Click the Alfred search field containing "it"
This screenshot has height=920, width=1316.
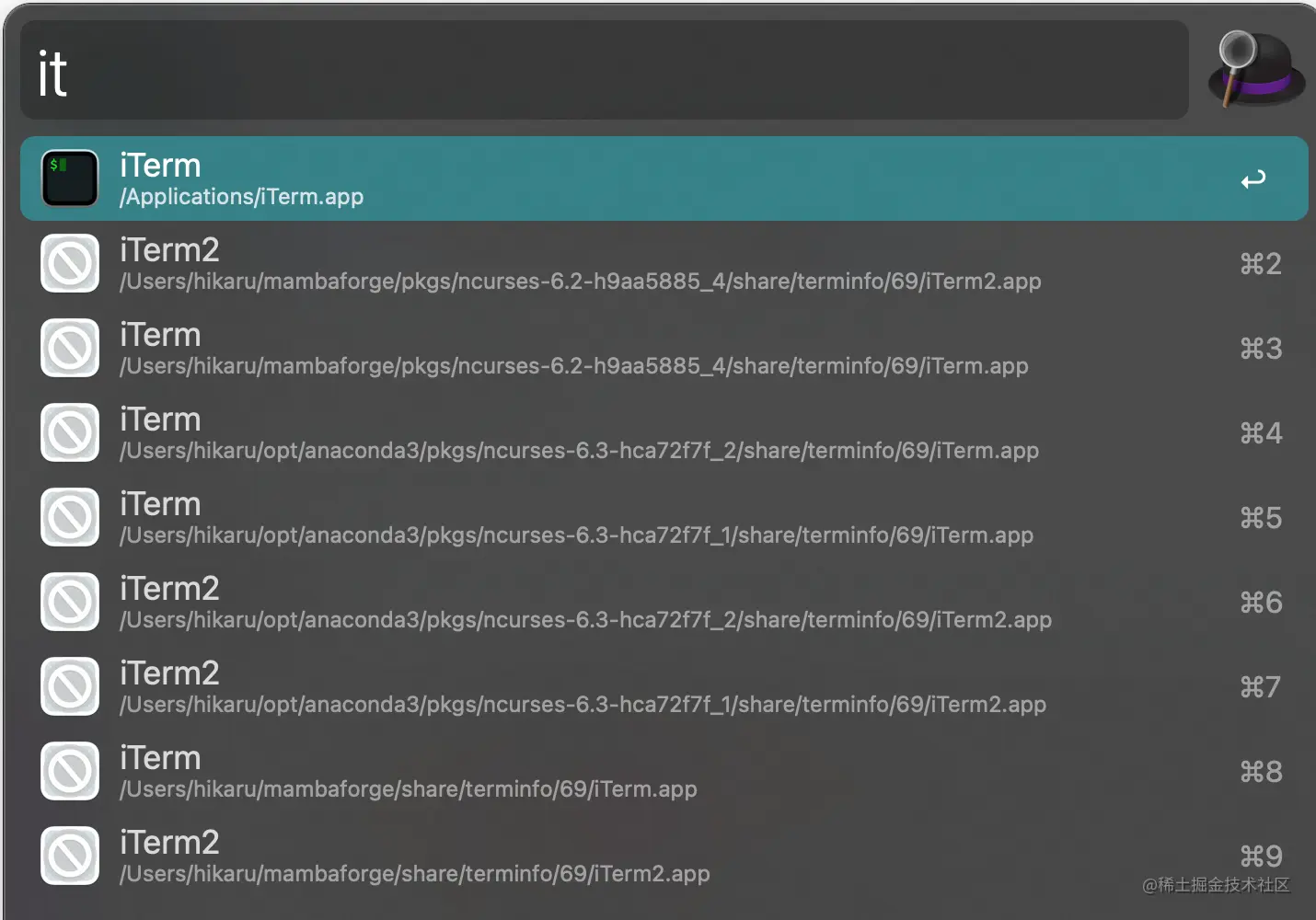605,71
